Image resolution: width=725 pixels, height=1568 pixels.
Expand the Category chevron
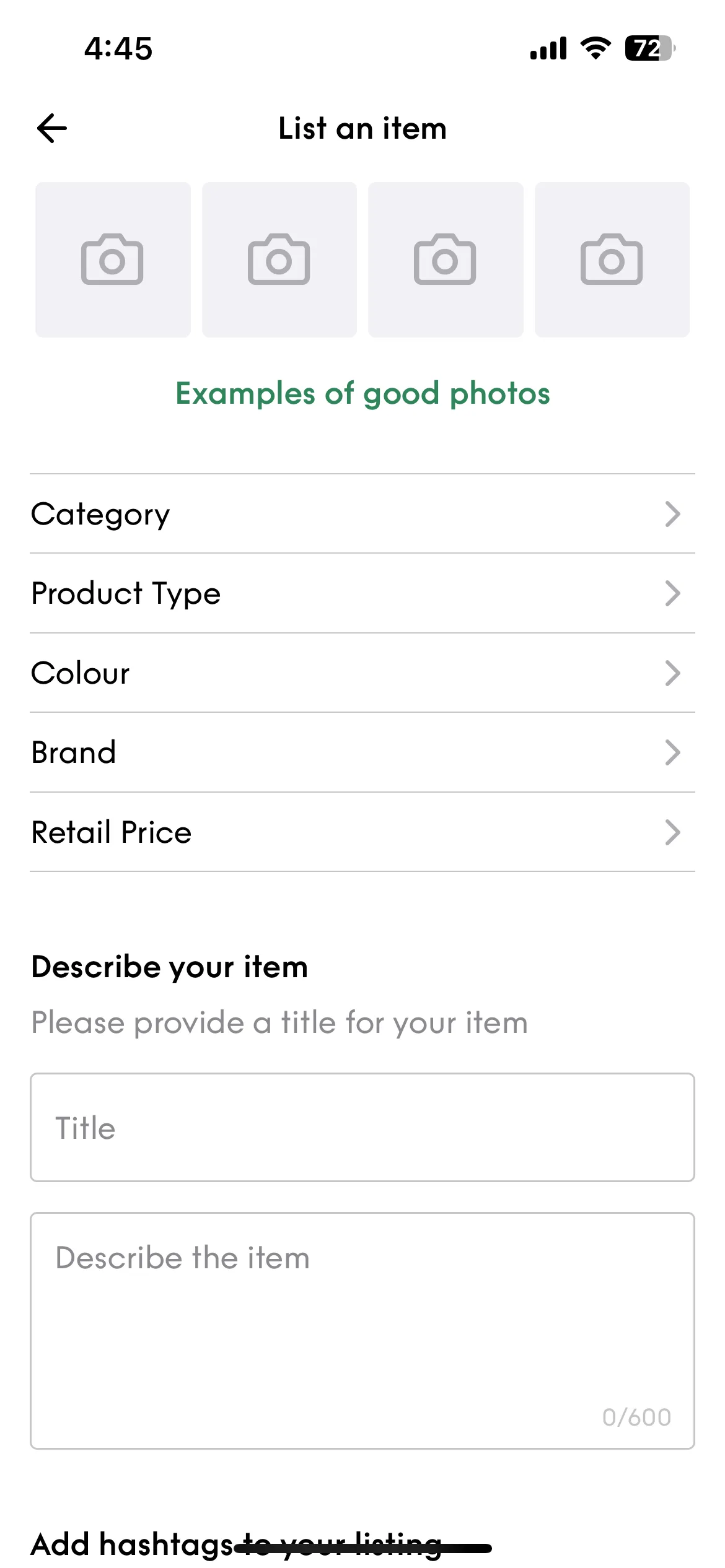coord(672,514)
